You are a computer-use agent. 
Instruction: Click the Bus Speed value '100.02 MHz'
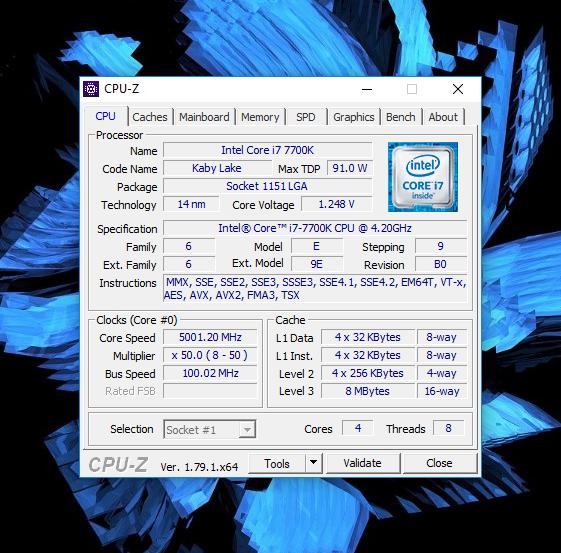click(210, 373)
